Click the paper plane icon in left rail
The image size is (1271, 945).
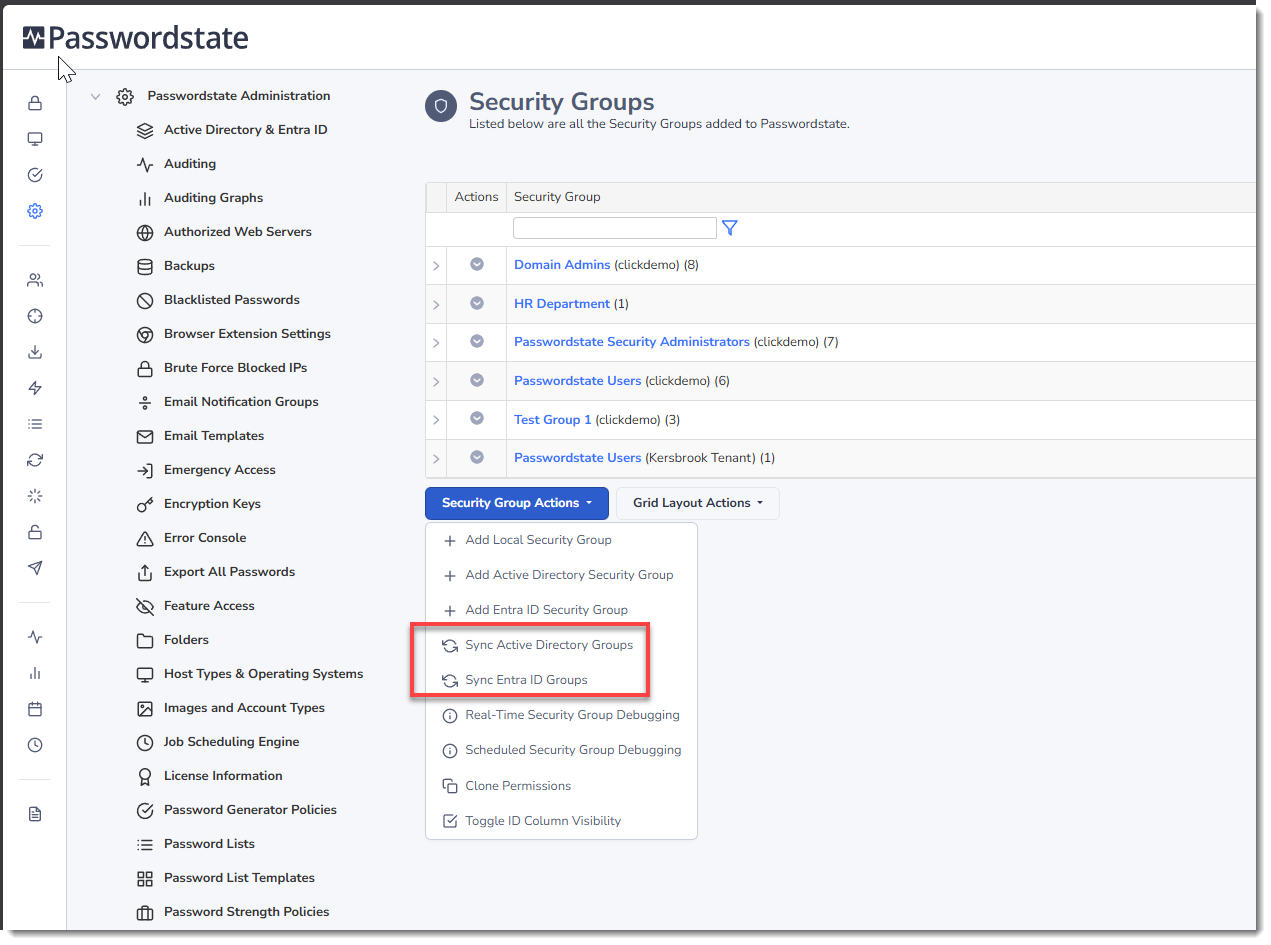(x=35, y=568)
